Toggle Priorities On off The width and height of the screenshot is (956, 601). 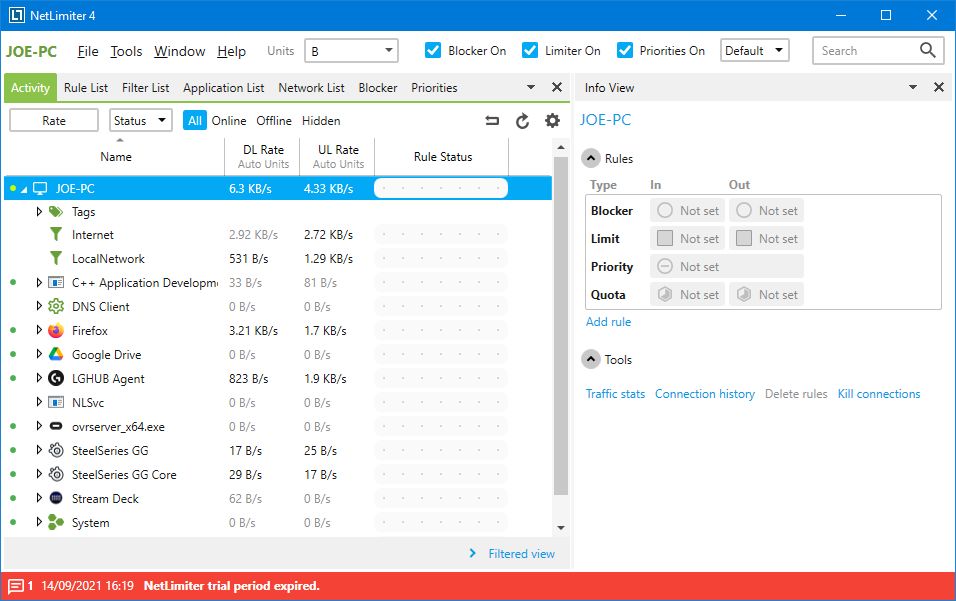point(626,50)
